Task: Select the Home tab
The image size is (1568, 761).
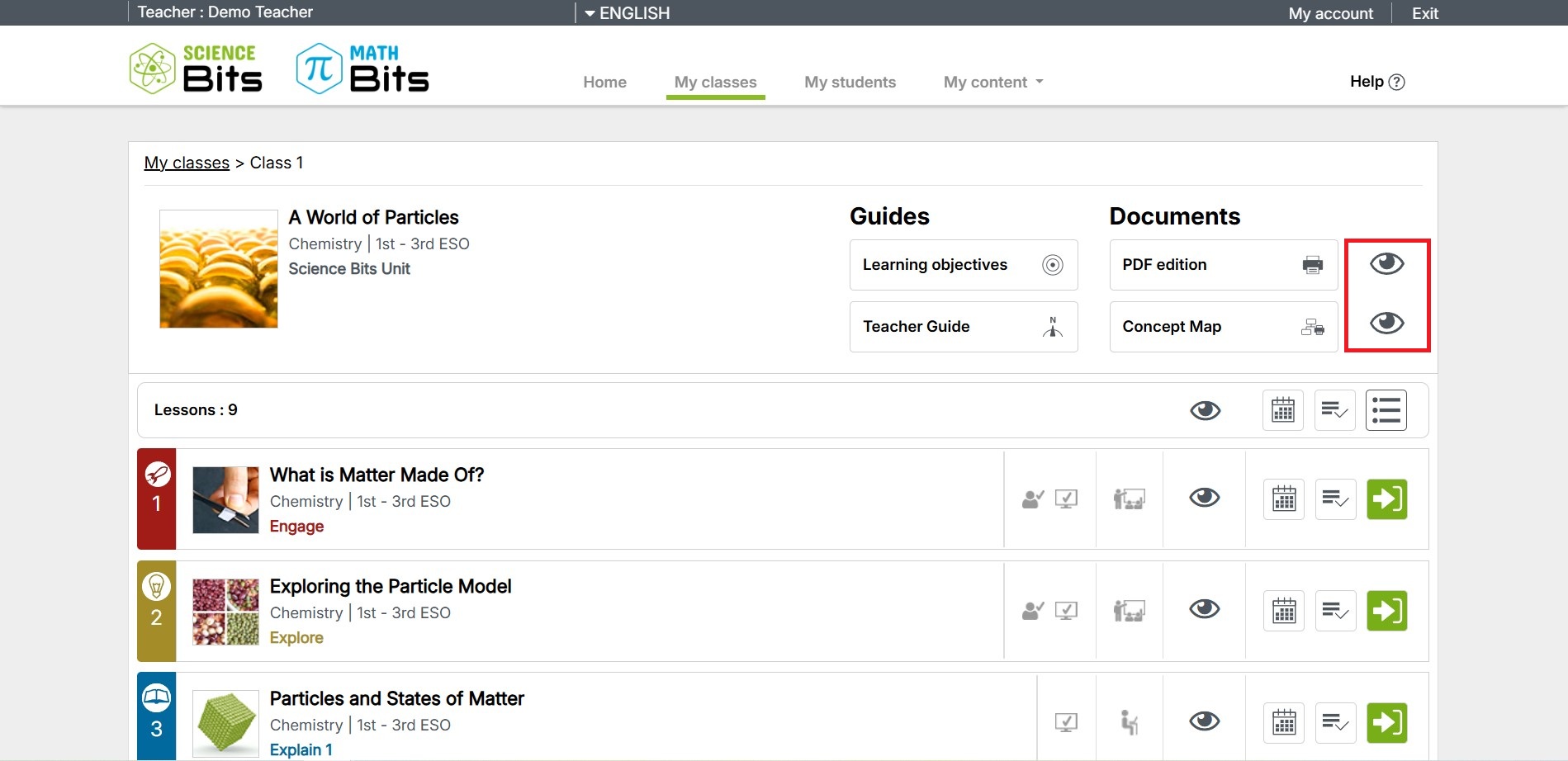Action: (604, 82)
